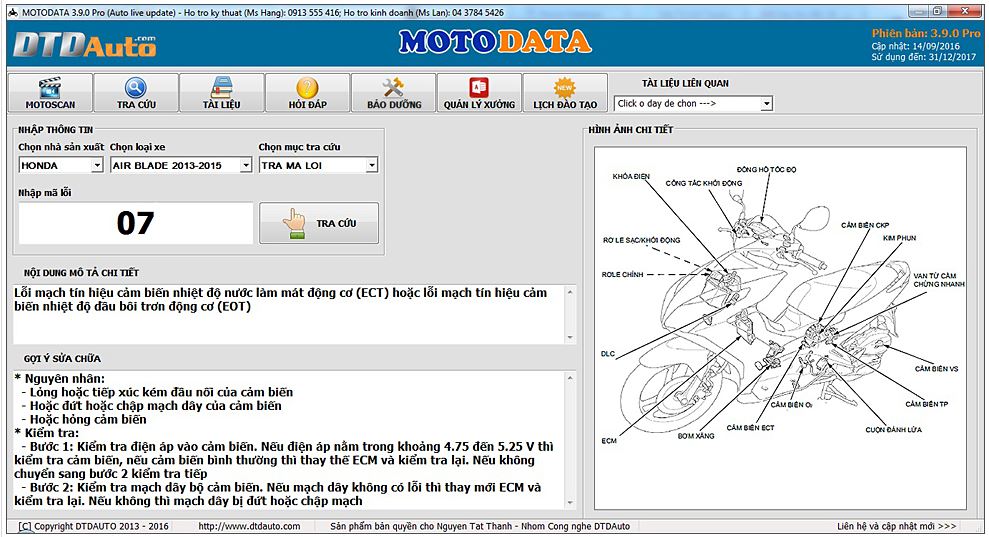Open the HỎI ĐÁP help section

tap(308, 93)
